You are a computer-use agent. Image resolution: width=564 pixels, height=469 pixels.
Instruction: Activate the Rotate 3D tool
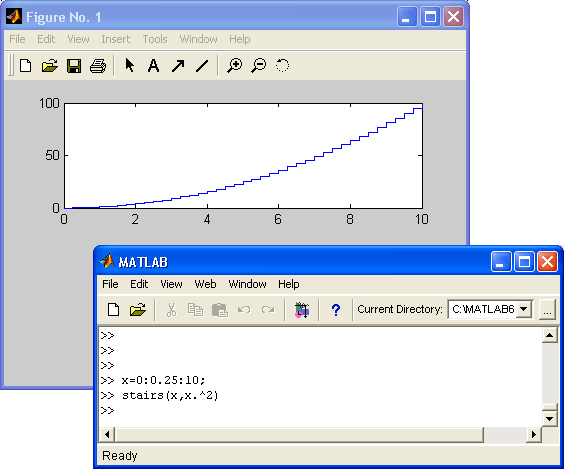click(x=282, y=65)
